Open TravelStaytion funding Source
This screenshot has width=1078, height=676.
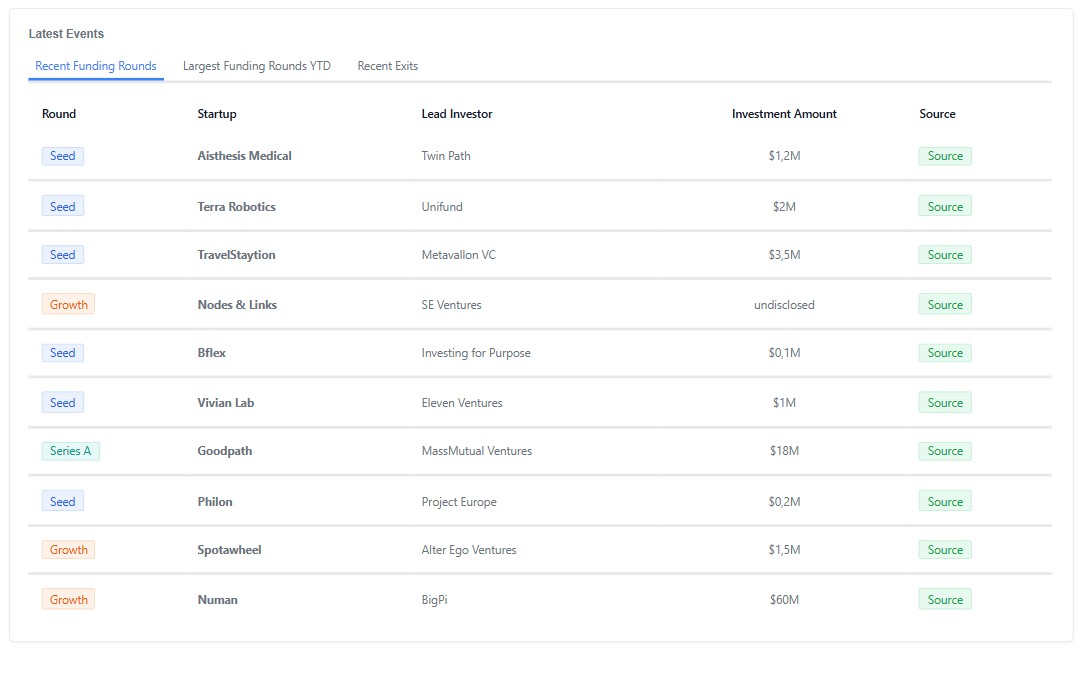(945, 255)
